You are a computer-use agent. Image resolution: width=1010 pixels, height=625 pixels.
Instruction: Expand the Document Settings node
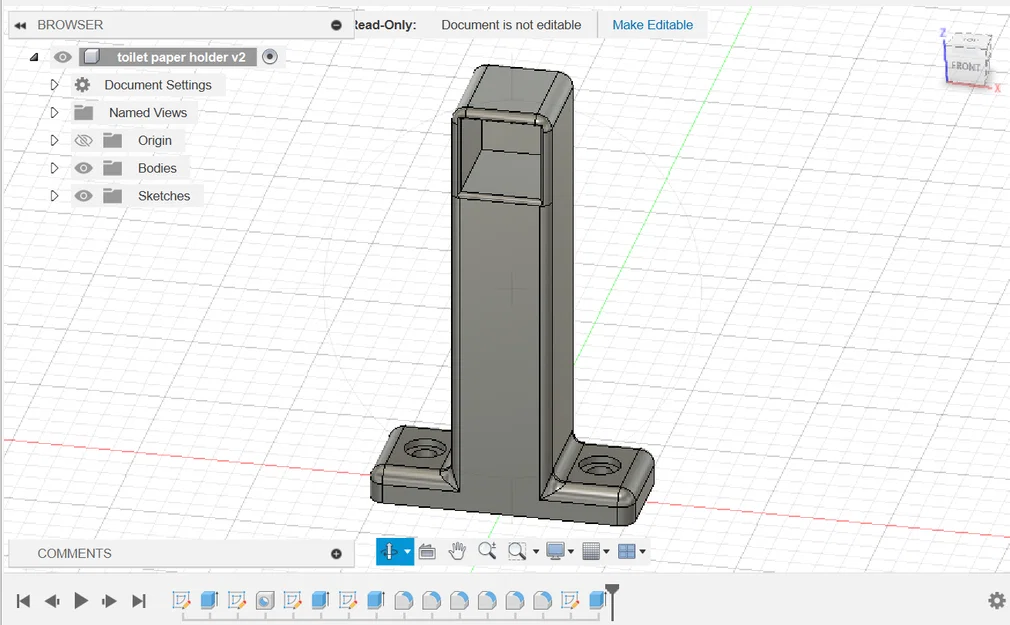click(x=55, y=84)
